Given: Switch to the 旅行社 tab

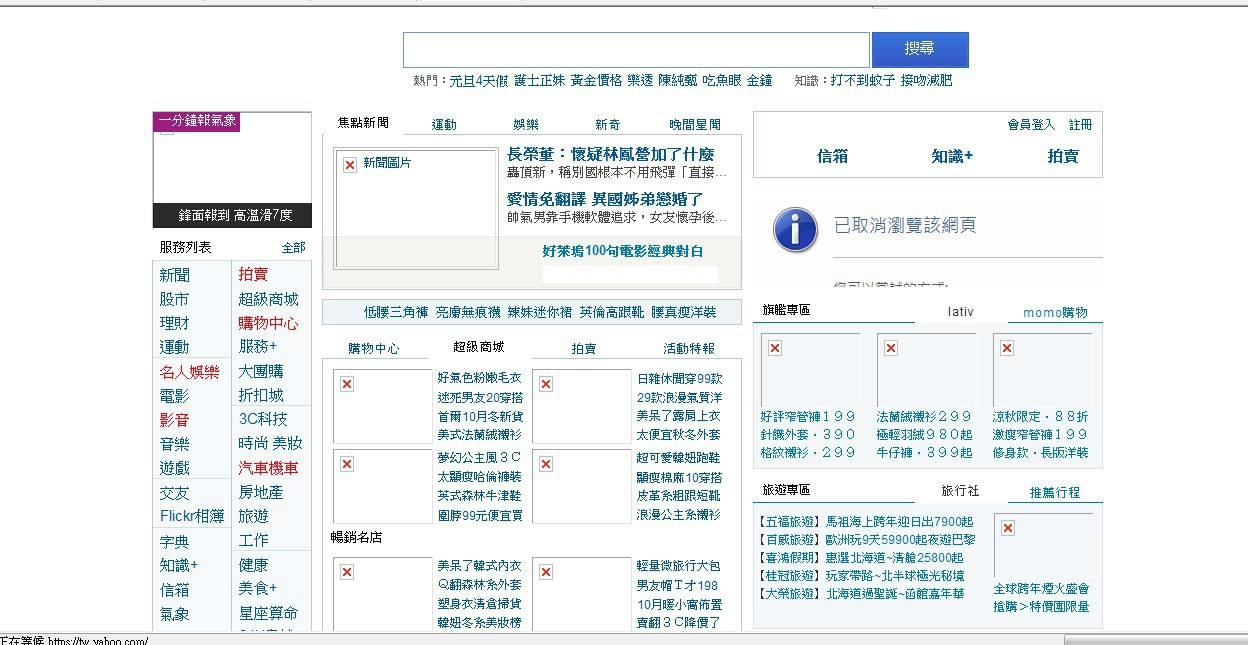Looking at the screenshot, I should (x=960, y=491).
